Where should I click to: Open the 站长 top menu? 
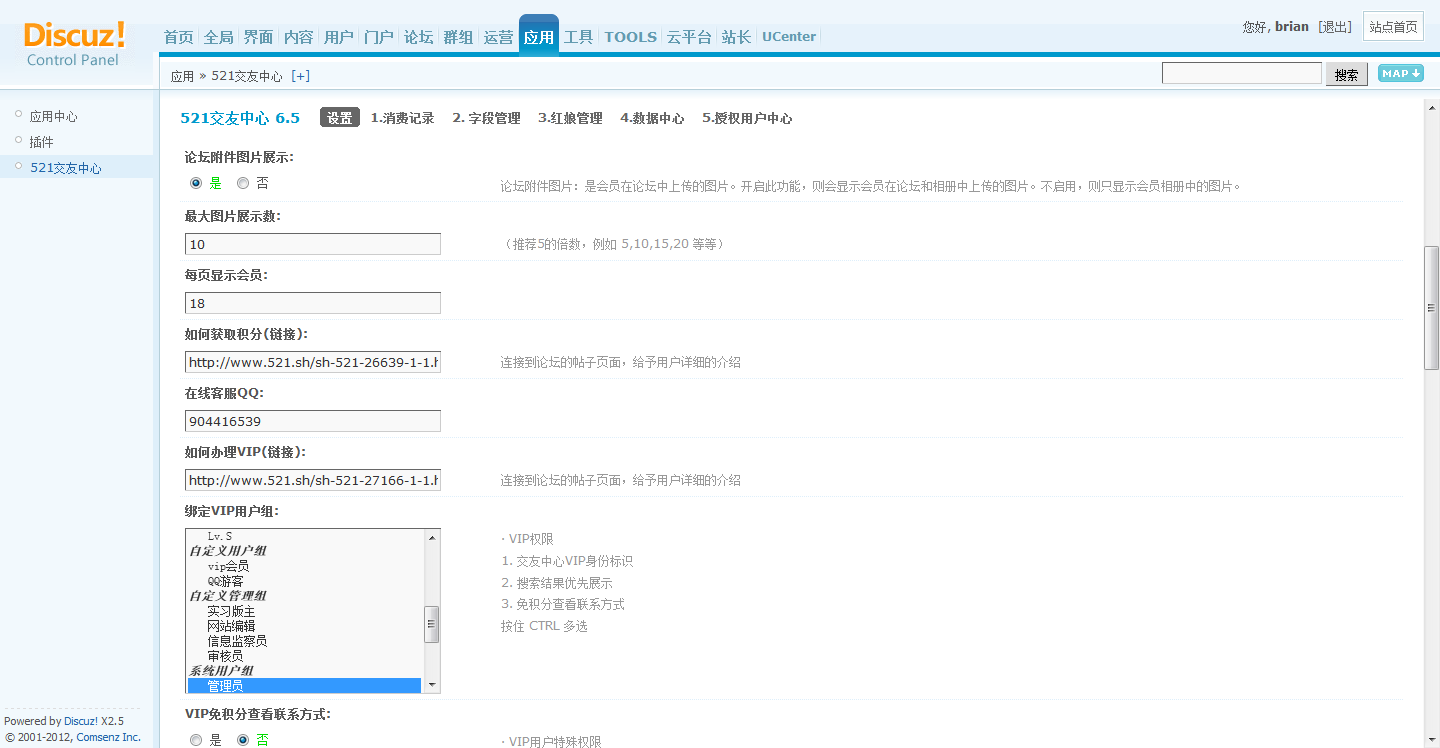pos(737,37)
